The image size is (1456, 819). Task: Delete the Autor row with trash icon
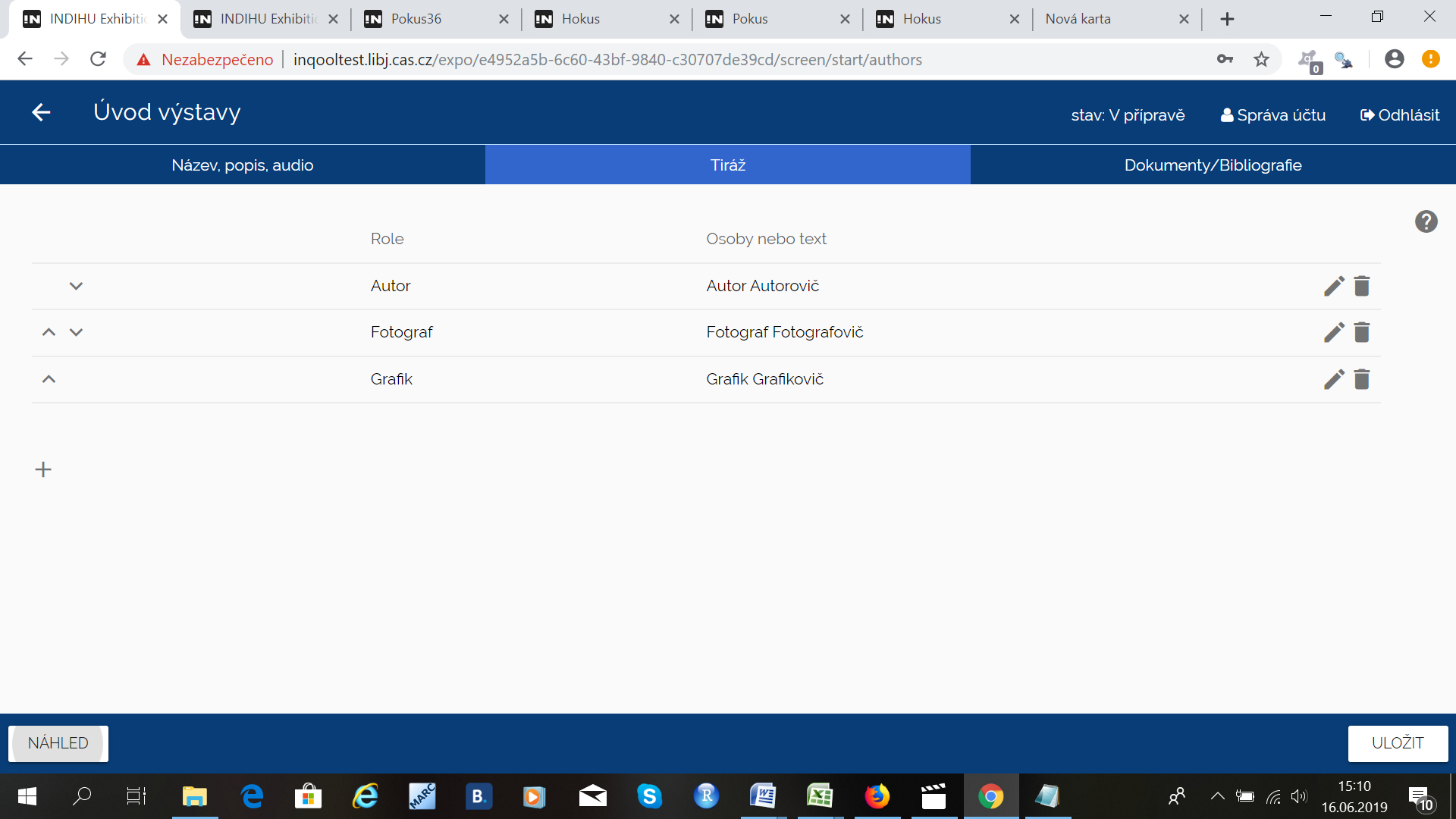tap(1362, 286)
